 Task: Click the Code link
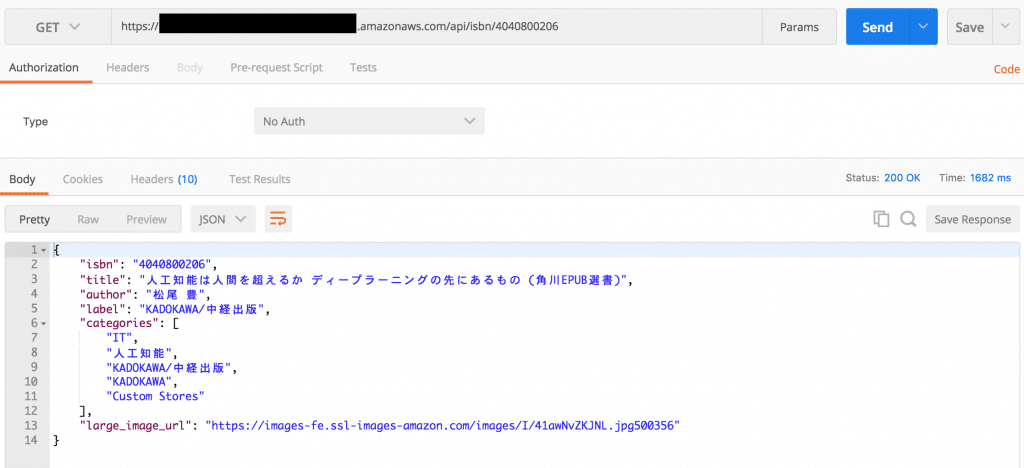[x=1006, y=69]
